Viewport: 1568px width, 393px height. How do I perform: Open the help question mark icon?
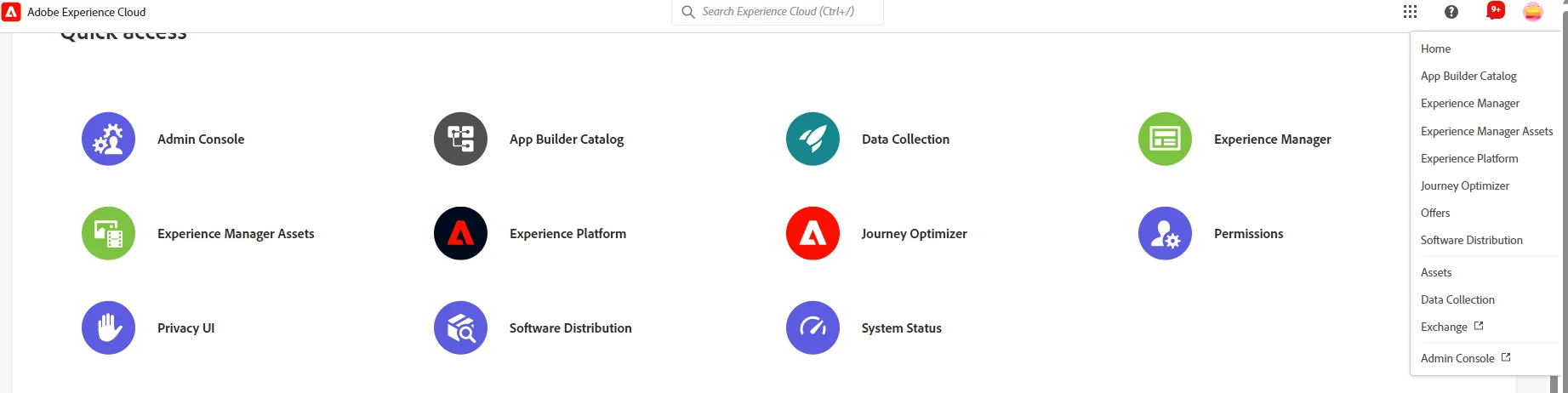pyautogui.click(x=1451, y=12)
